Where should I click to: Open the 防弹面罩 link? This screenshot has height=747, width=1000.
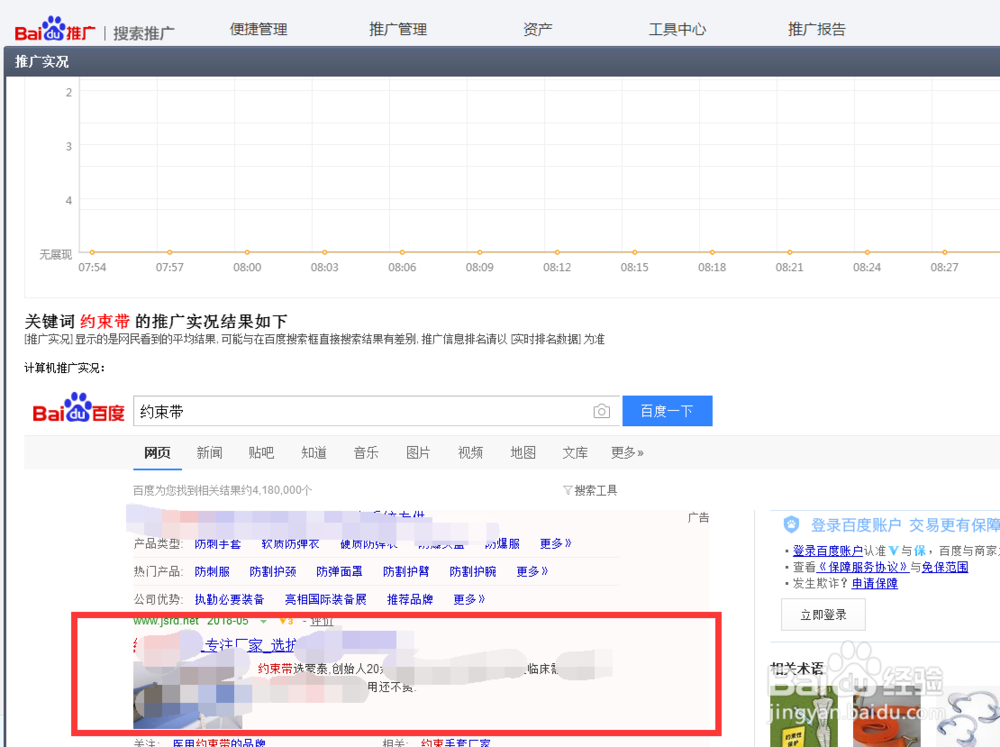[x=339, y=572]
